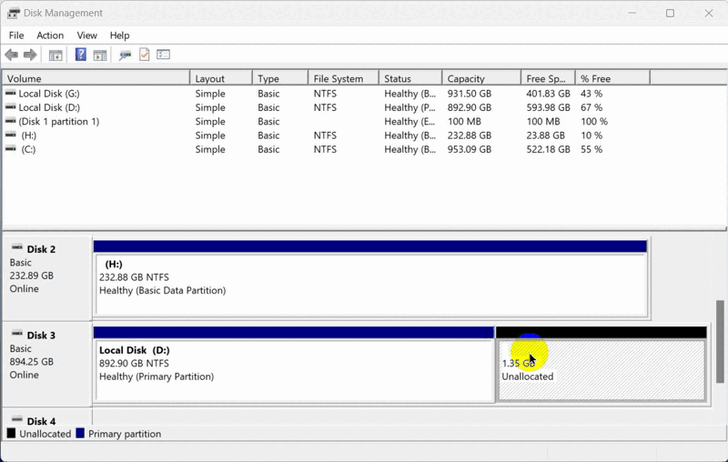
Task: Toggle the Show/Hide Action Pane icon
Action: [100, 55]
